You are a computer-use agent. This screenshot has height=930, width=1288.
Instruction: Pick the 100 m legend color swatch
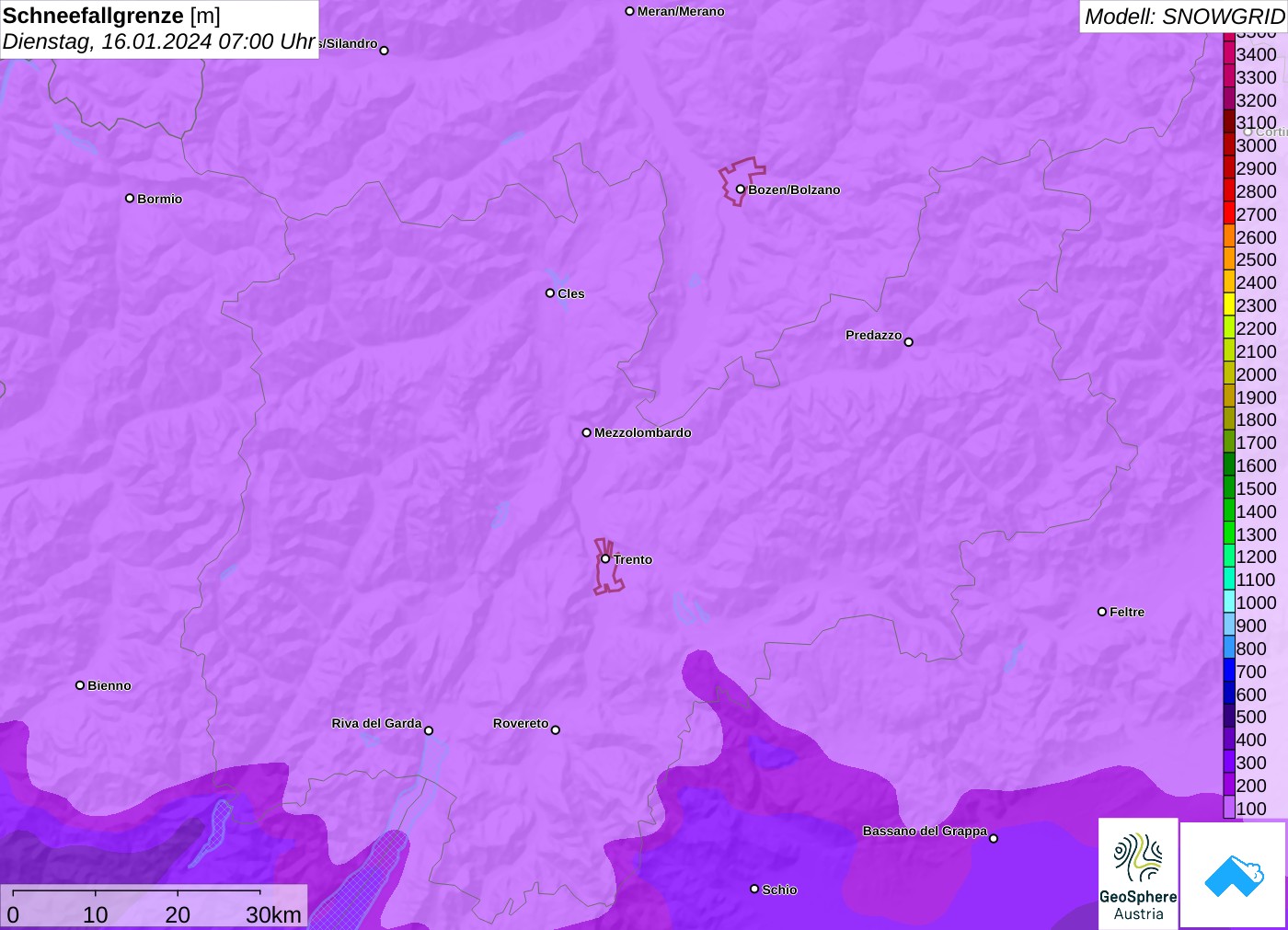pyautogui.click(x=1229, y=809)
